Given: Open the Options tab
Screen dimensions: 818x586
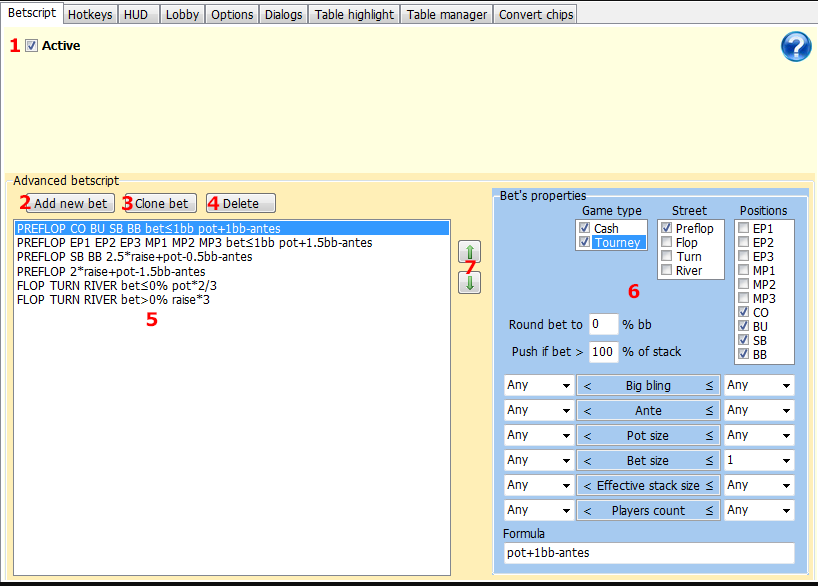Looking at the screenshot, I should click(x=232, y=15).
